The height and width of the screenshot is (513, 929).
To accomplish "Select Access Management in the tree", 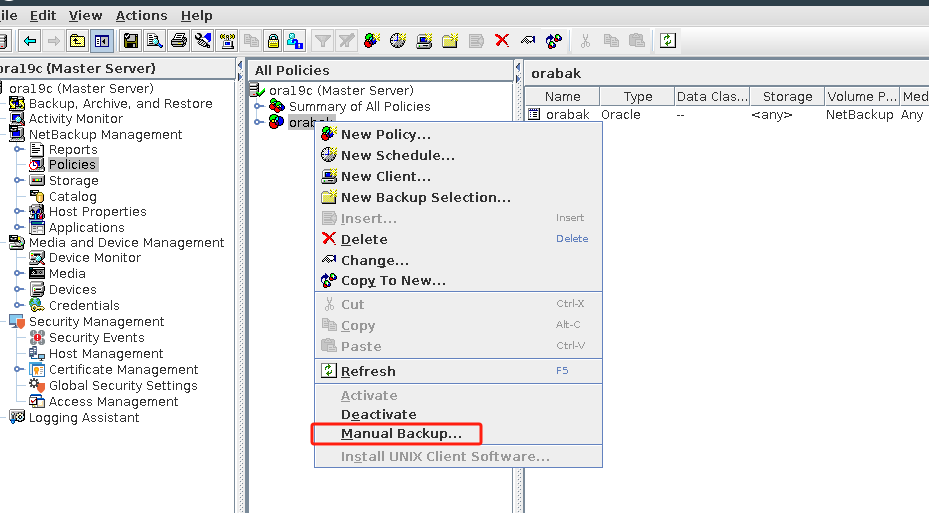I will 113,402.
